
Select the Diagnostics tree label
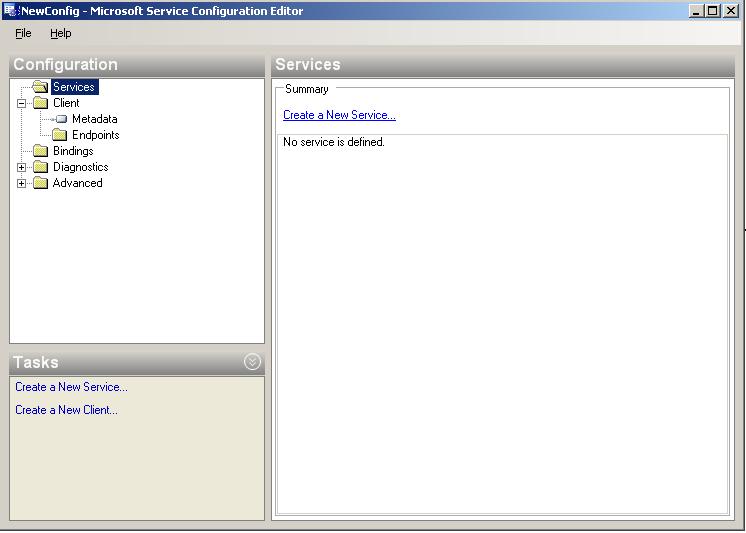point(80,167)
